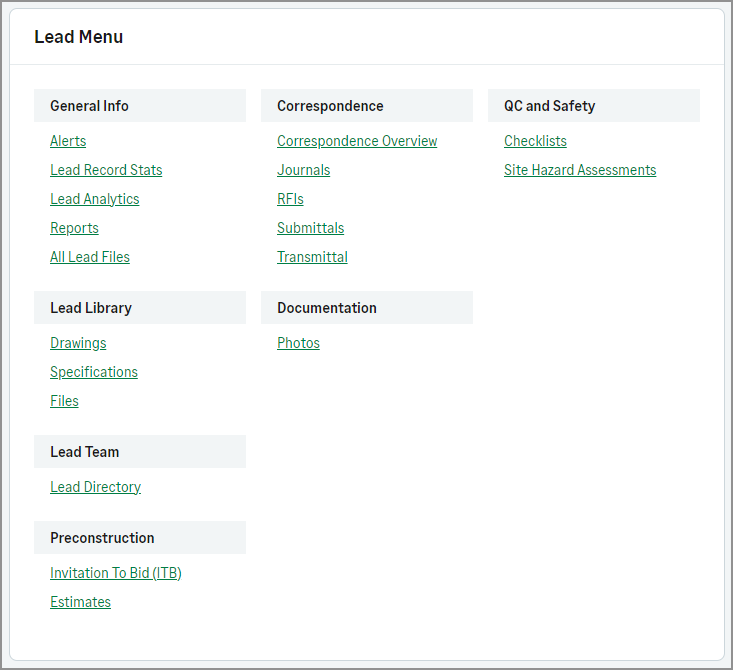
Task: Open All Lead Files
Action: pos(90,257)
